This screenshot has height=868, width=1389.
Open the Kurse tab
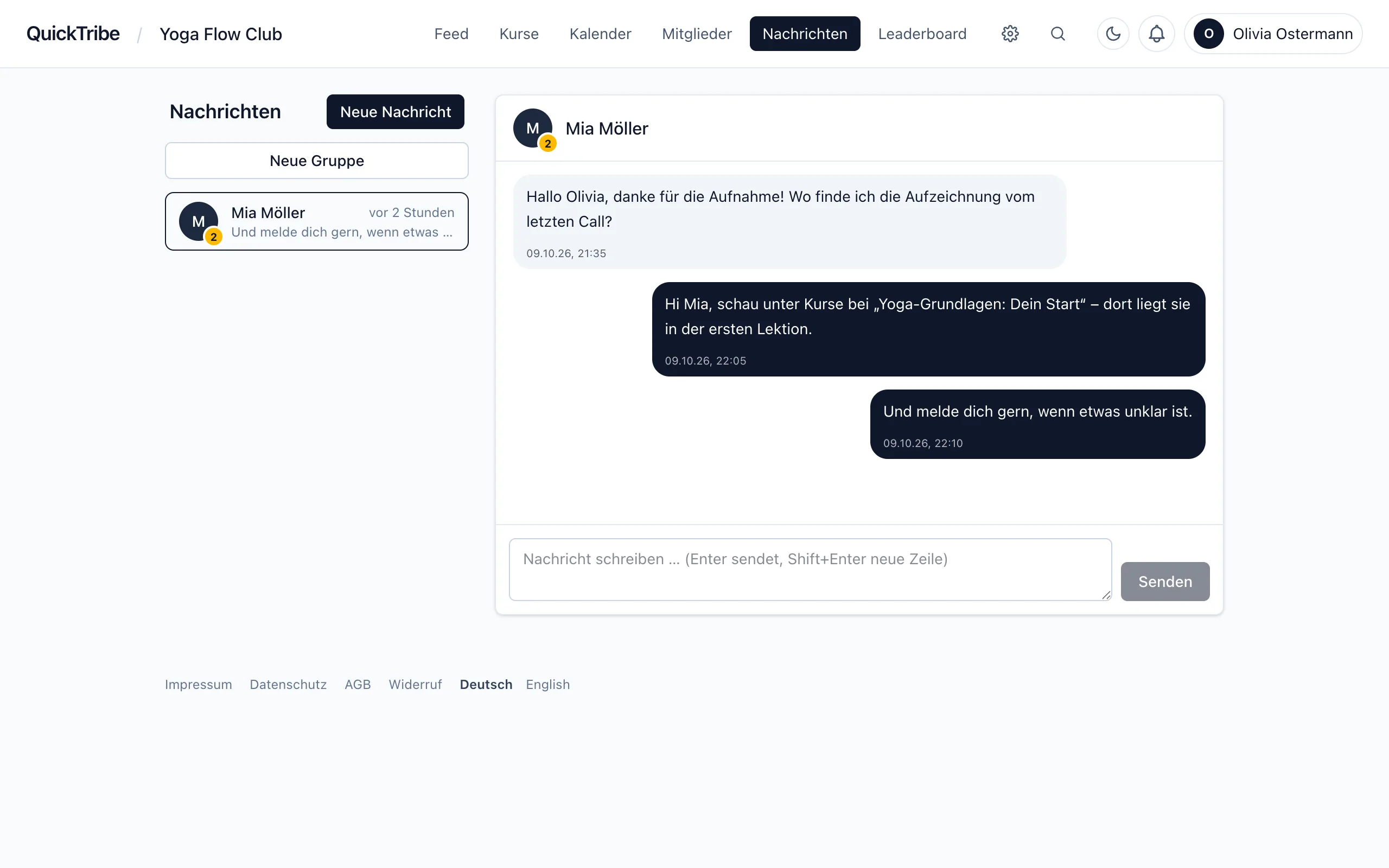[x=519, y=34]
